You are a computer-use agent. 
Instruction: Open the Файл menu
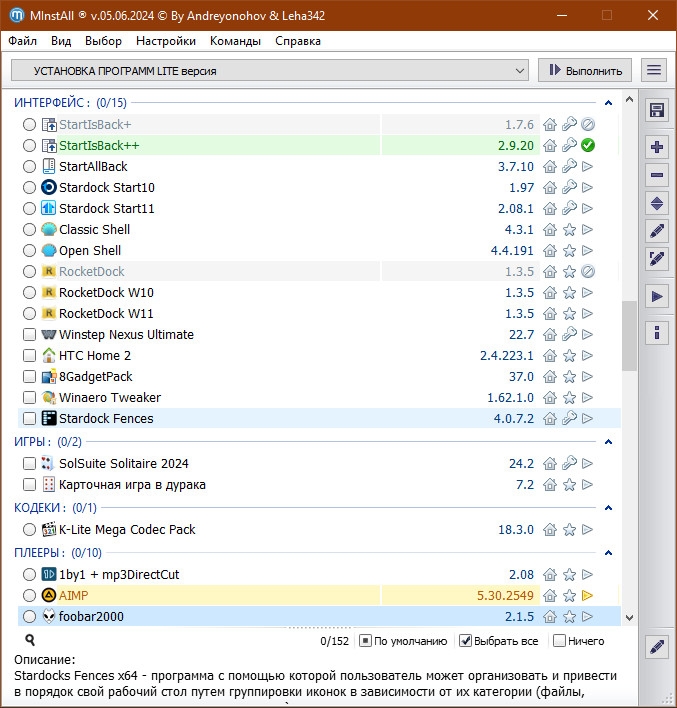coord(23,41)
